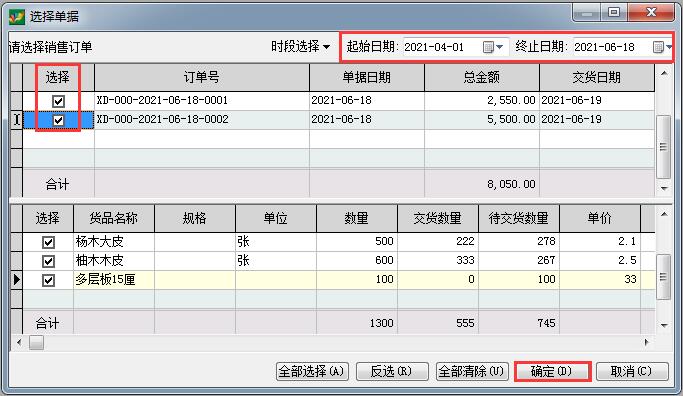Confirm with 确定(D) button
This screenshot has width=683, height=396.
(552, 372)
